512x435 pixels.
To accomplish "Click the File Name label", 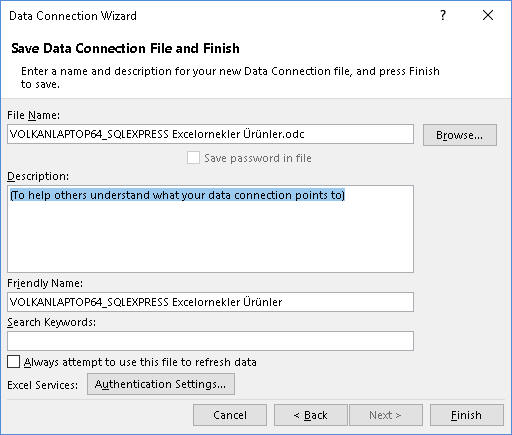I will 33,115.
